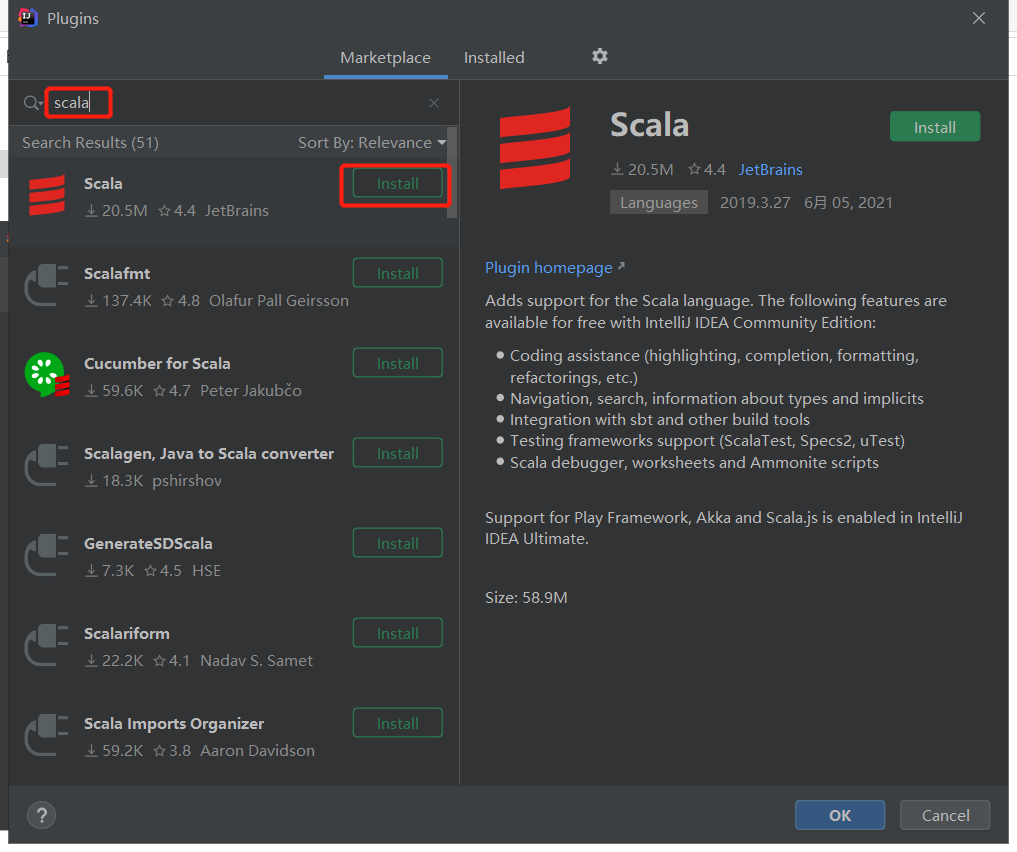The width and height of the screenshot is (1017, 852).
Task: Install Cucumber for Scala plugin
Action: (398, 364)
